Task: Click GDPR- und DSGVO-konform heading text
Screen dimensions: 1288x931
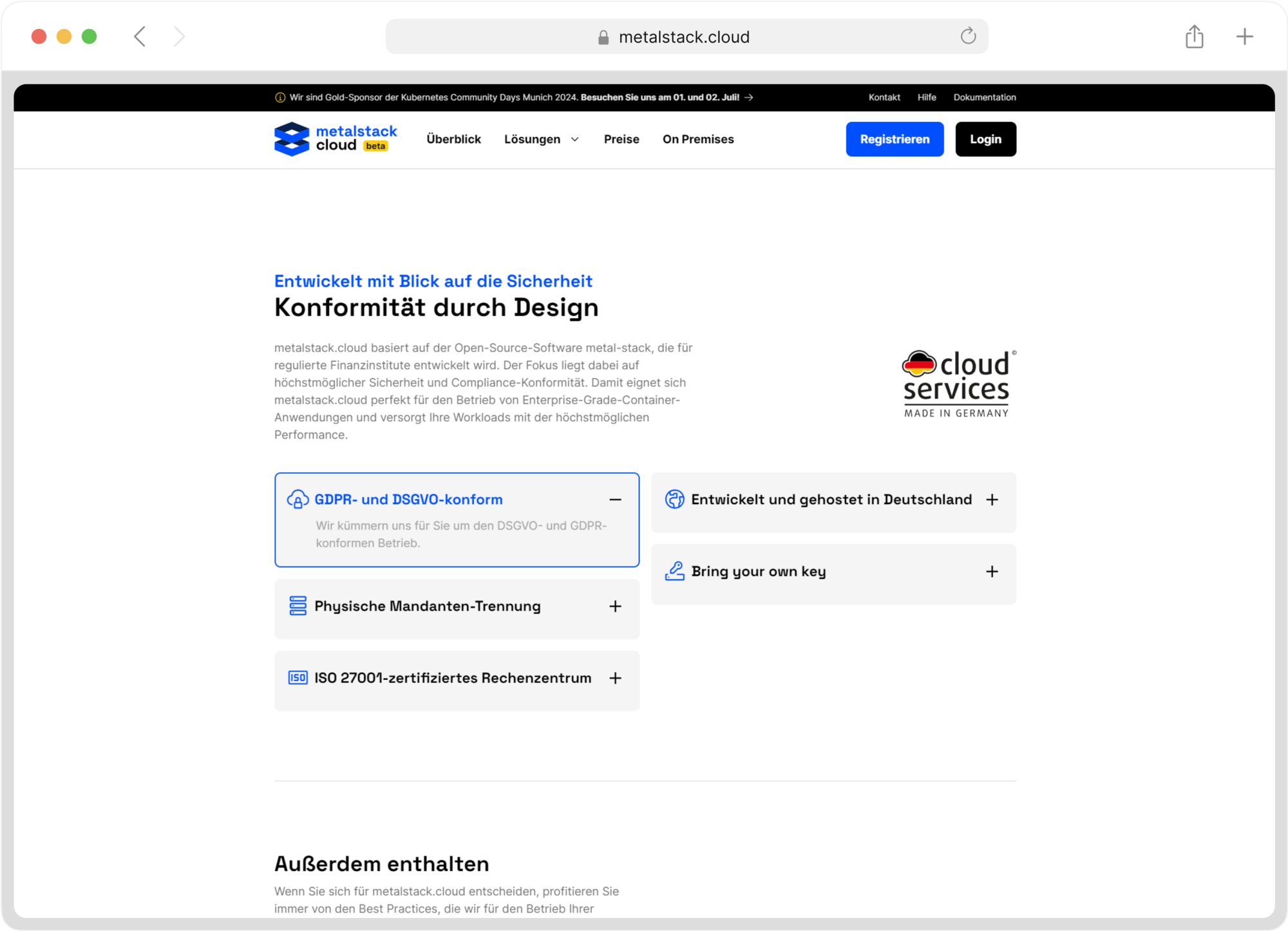Action: tap(408, 500)
